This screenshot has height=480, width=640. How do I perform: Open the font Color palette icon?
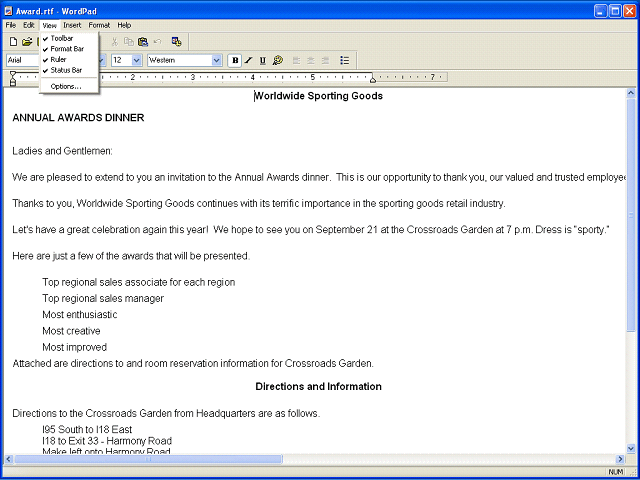(x=278, y=60)
